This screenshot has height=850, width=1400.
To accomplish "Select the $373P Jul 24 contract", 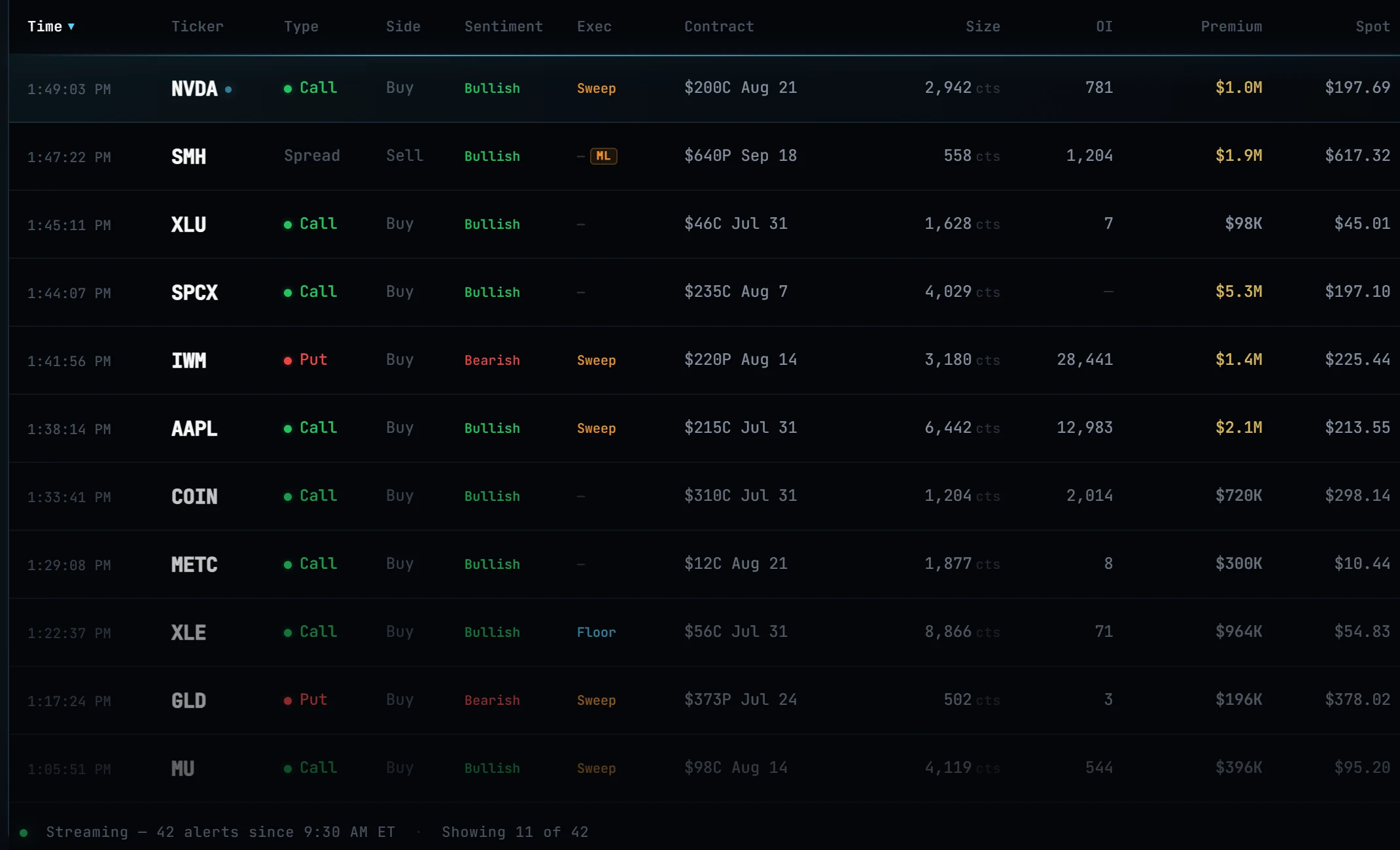I will click(x=741, y=700).
